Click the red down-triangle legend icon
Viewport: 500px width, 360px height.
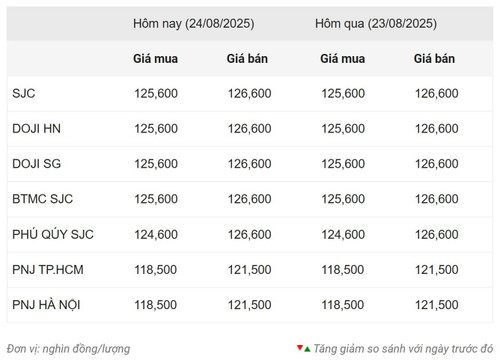(300, 348)
